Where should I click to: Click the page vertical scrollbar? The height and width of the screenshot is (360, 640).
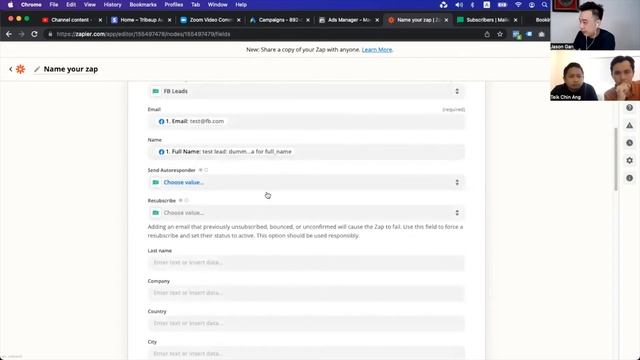point(616,159)
